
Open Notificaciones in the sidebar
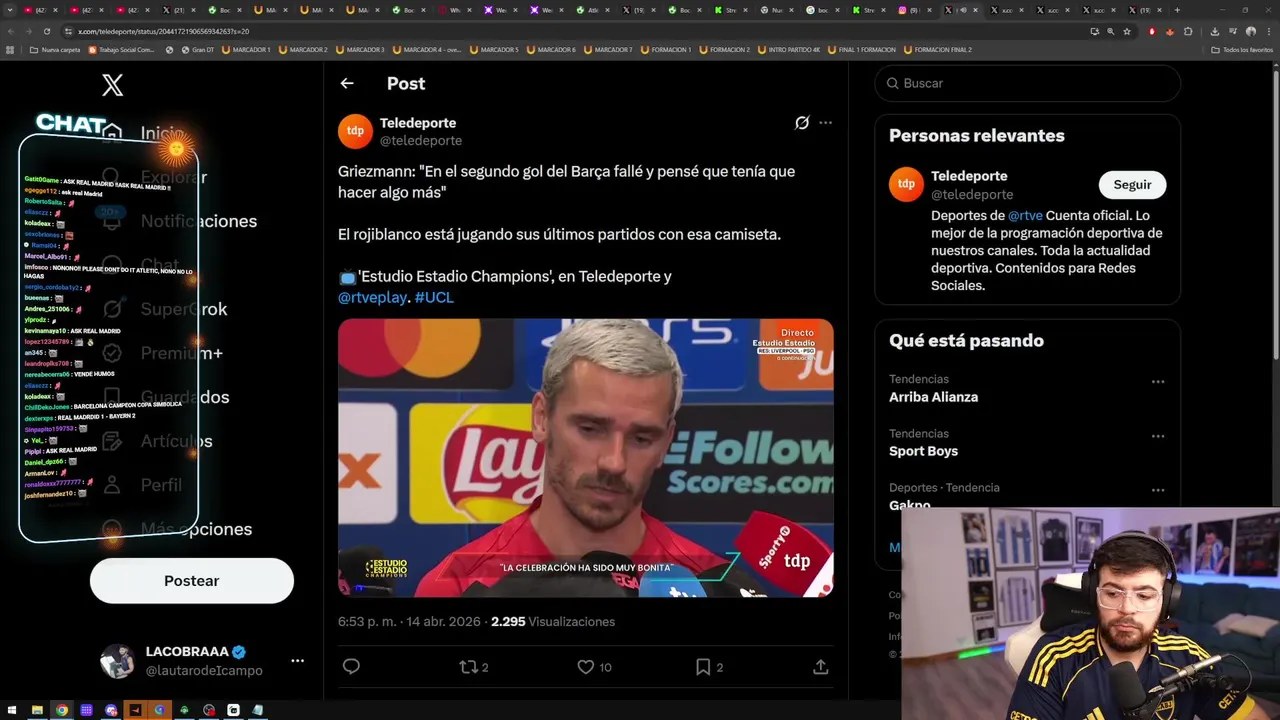coord(182,221)
